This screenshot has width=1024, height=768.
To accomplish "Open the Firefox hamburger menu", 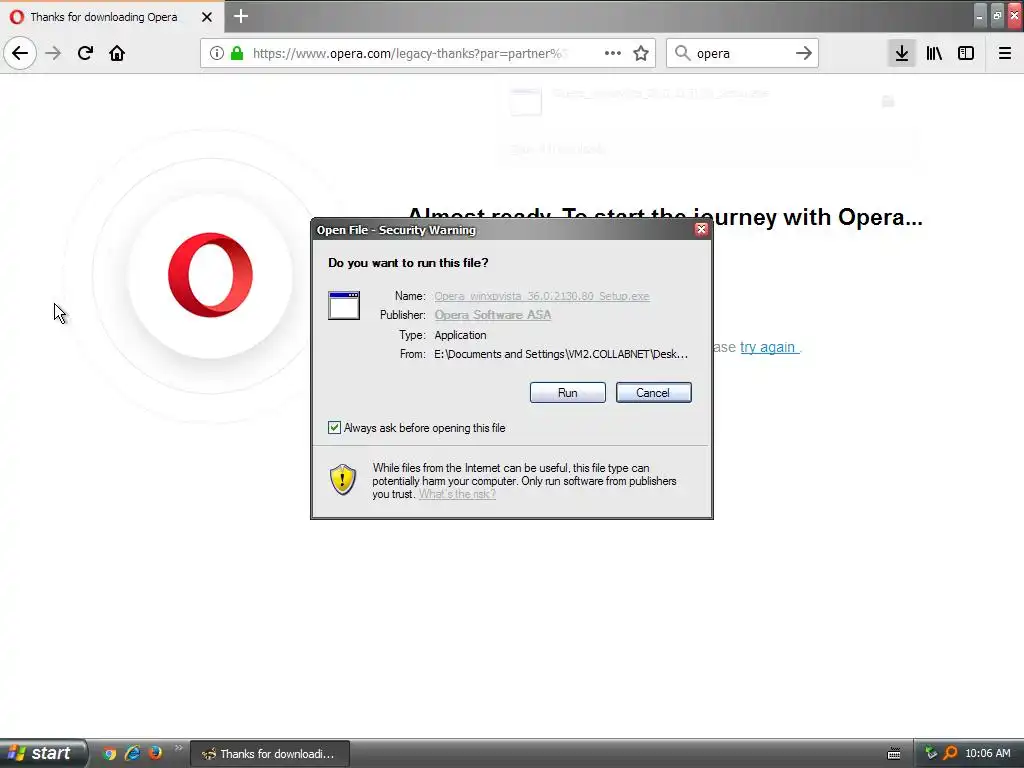I will [x=1005, y=53].
